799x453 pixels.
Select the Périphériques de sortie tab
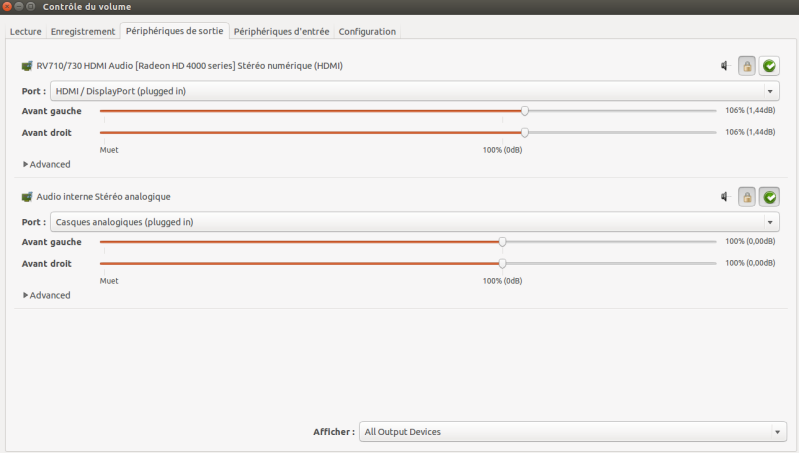click(x=174, y=31)
